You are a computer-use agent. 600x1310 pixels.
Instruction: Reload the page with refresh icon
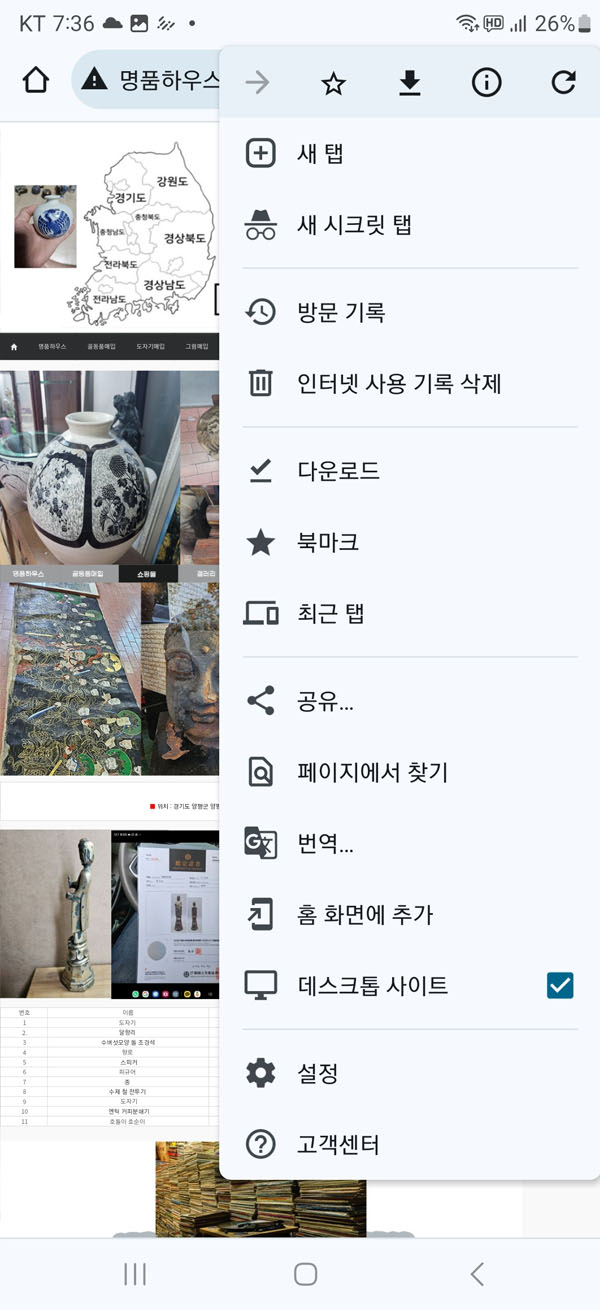point(563,83)
